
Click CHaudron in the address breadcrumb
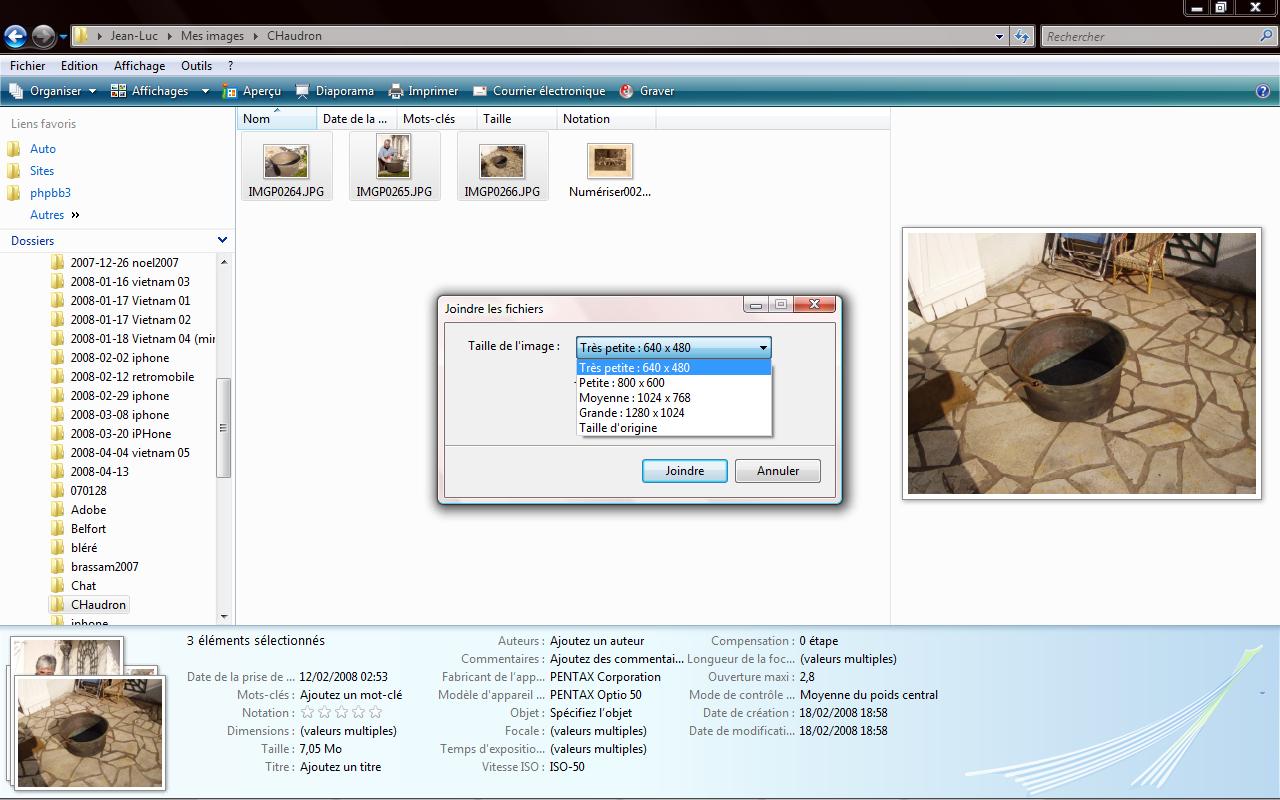(294, 36)
